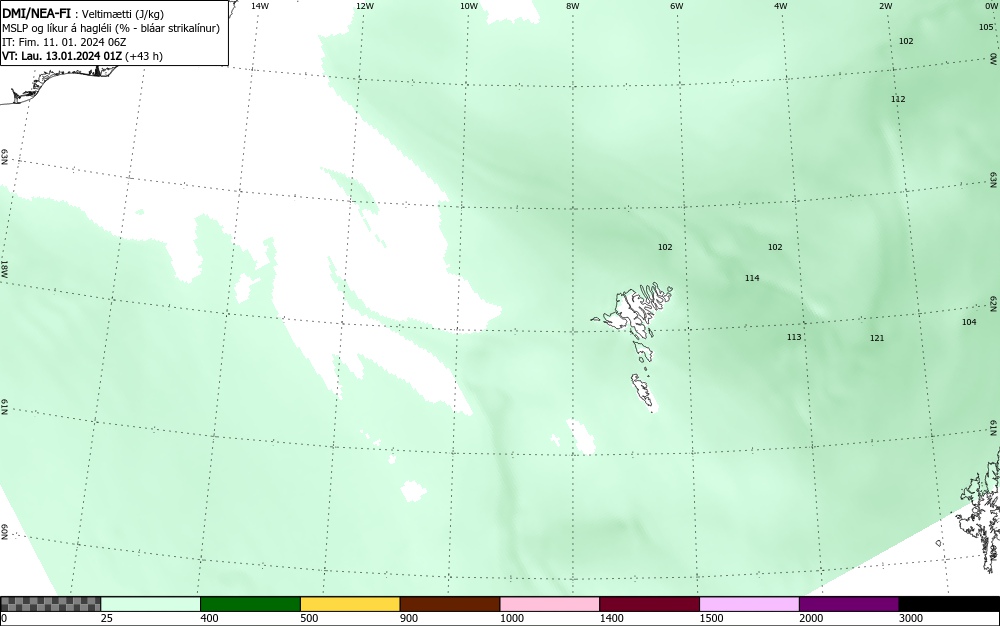Click the southernmost Faroe island outline (Suðuroy)
Image resolution: width=1000 pixels, height=626 pixels.
644,392
